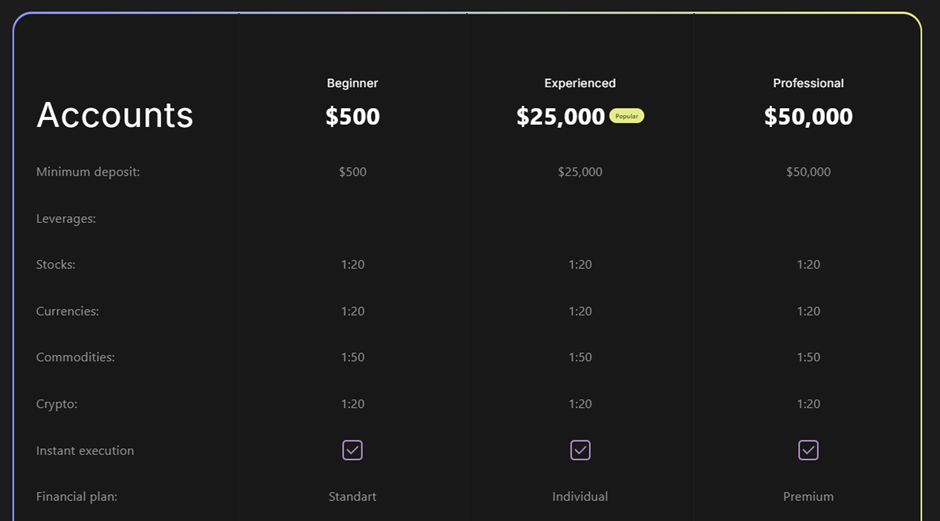Click the Instant execution row label
Image resolution: width=940 pixels, height=521 pixels.
(85, 450)
